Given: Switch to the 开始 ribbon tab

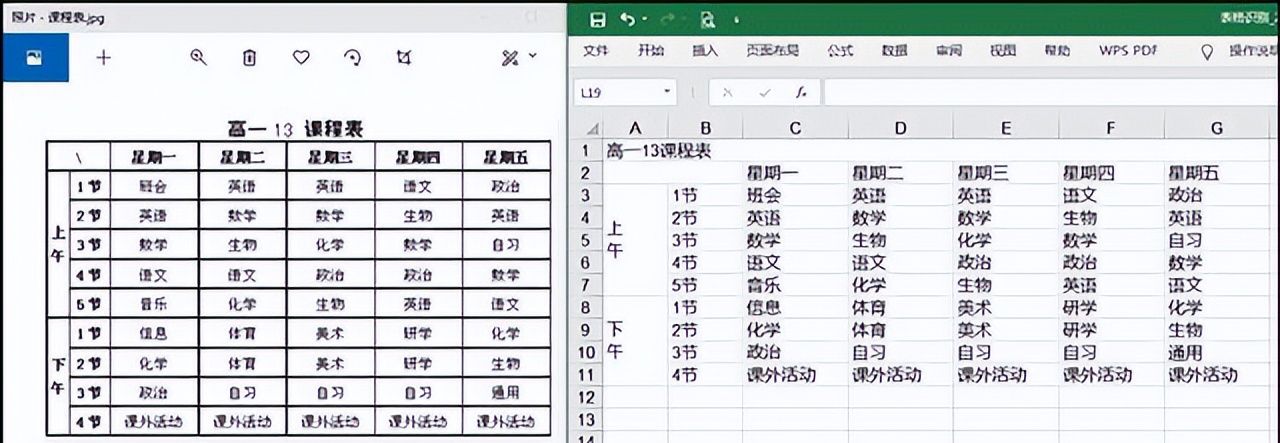Looking at the screenshot, I should [x=651, y=50].
